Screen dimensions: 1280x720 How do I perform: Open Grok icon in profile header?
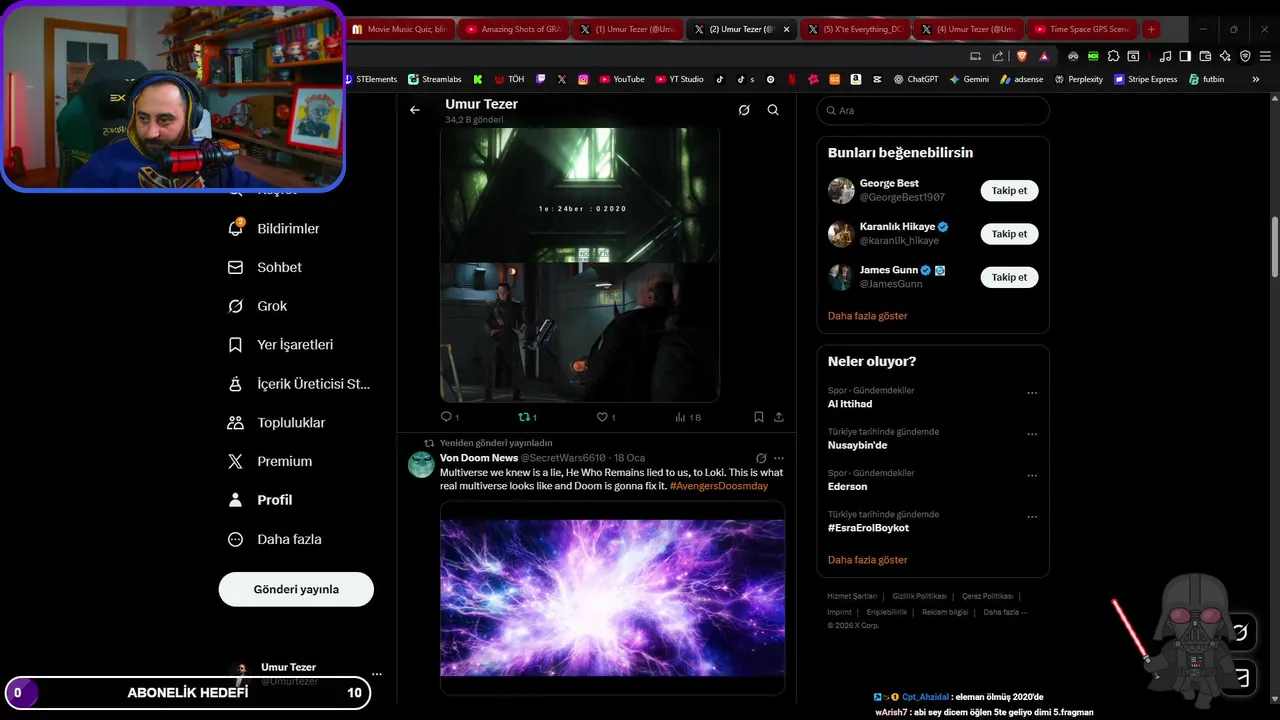[x=744, y=110]
